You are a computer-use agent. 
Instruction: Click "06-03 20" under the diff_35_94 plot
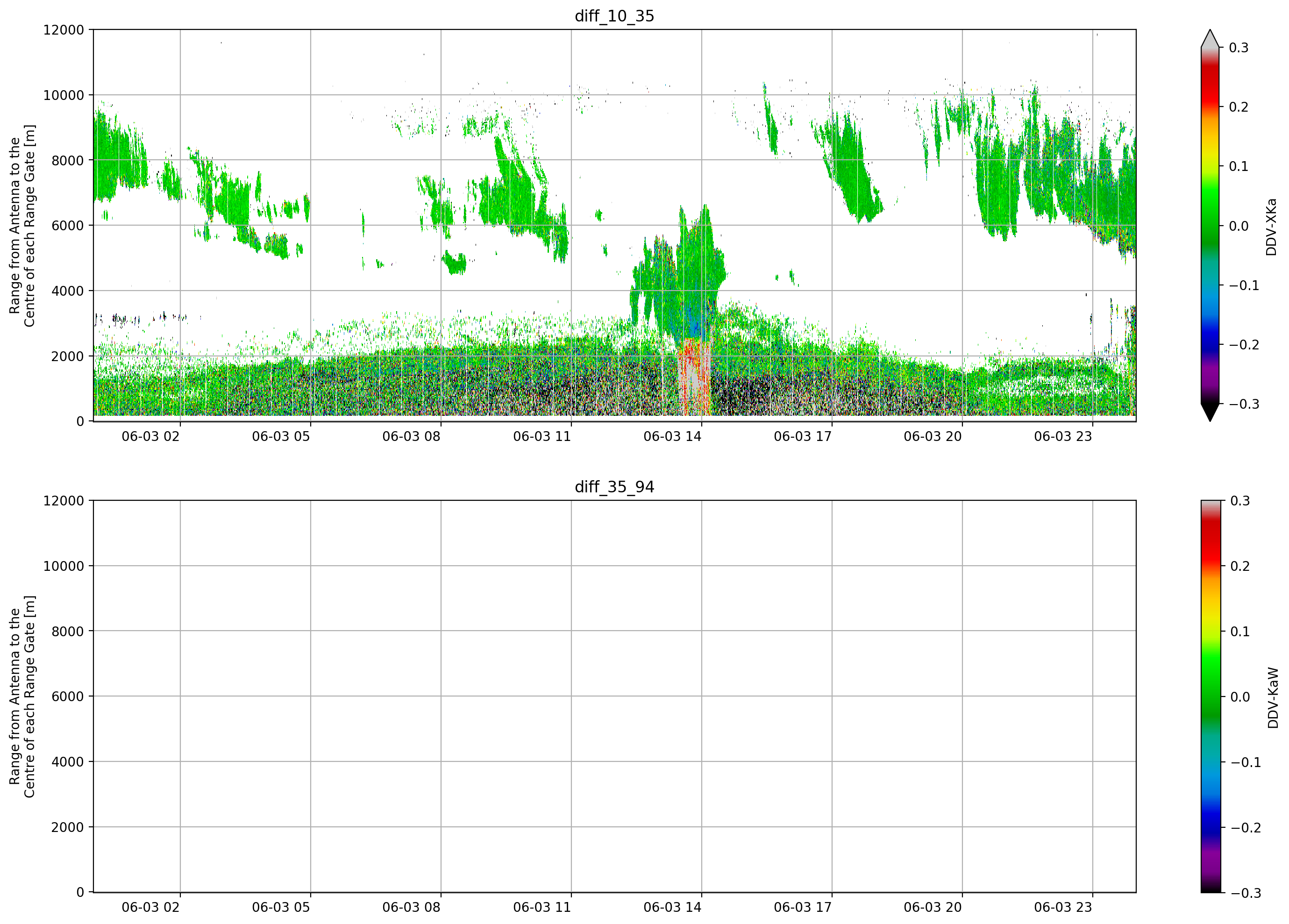pyautogui.click(x=933, y=908)
